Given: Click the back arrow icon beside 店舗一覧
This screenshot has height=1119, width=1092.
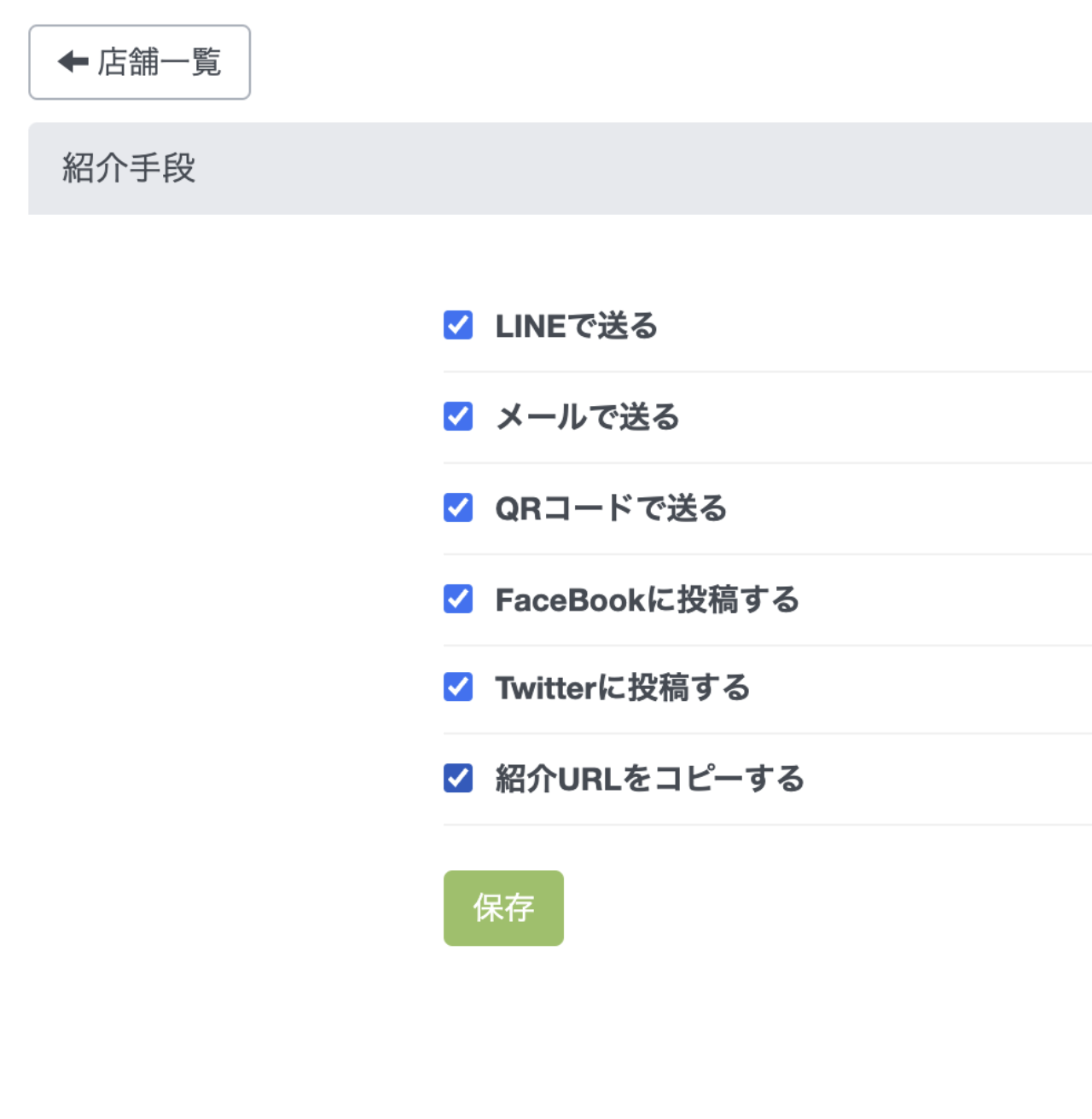Looking at the screenshot, I should [x=73, y=61].
